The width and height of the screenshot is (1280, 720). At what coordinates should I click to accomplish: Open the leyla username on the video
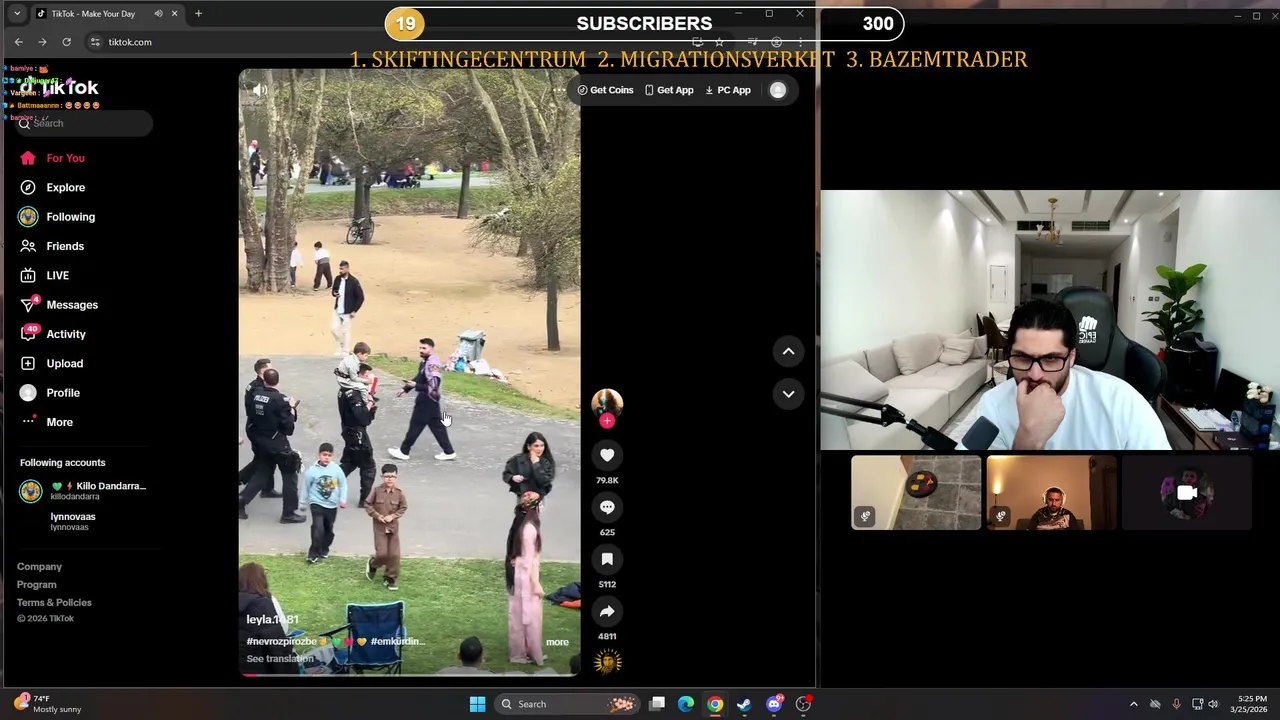[272, 620]
